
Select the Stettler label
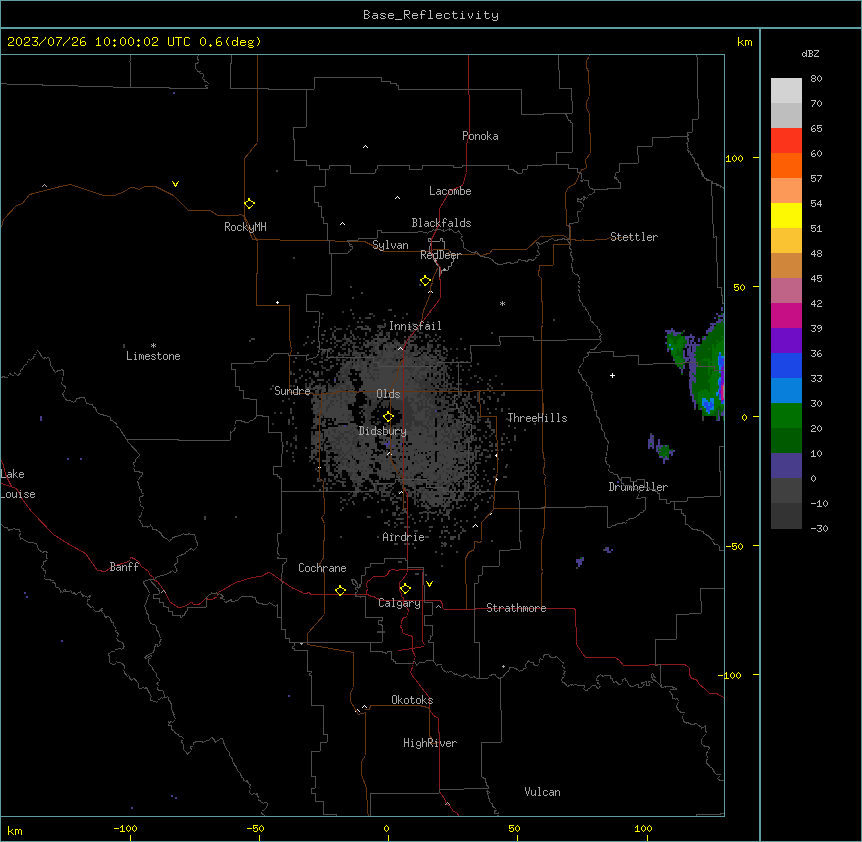[634, 237]
